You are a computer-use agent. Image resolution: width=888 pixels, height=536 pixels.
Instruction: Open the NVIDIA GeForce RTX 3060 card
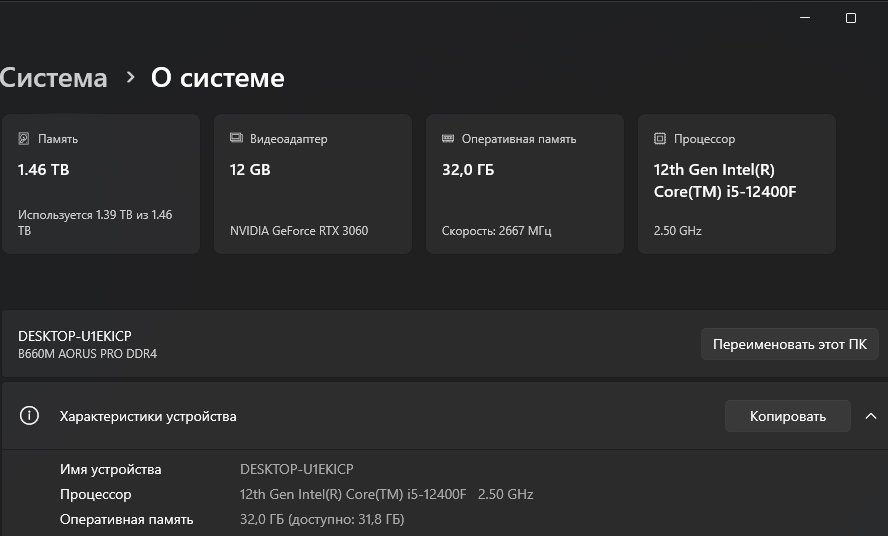(x=313, y=184)
